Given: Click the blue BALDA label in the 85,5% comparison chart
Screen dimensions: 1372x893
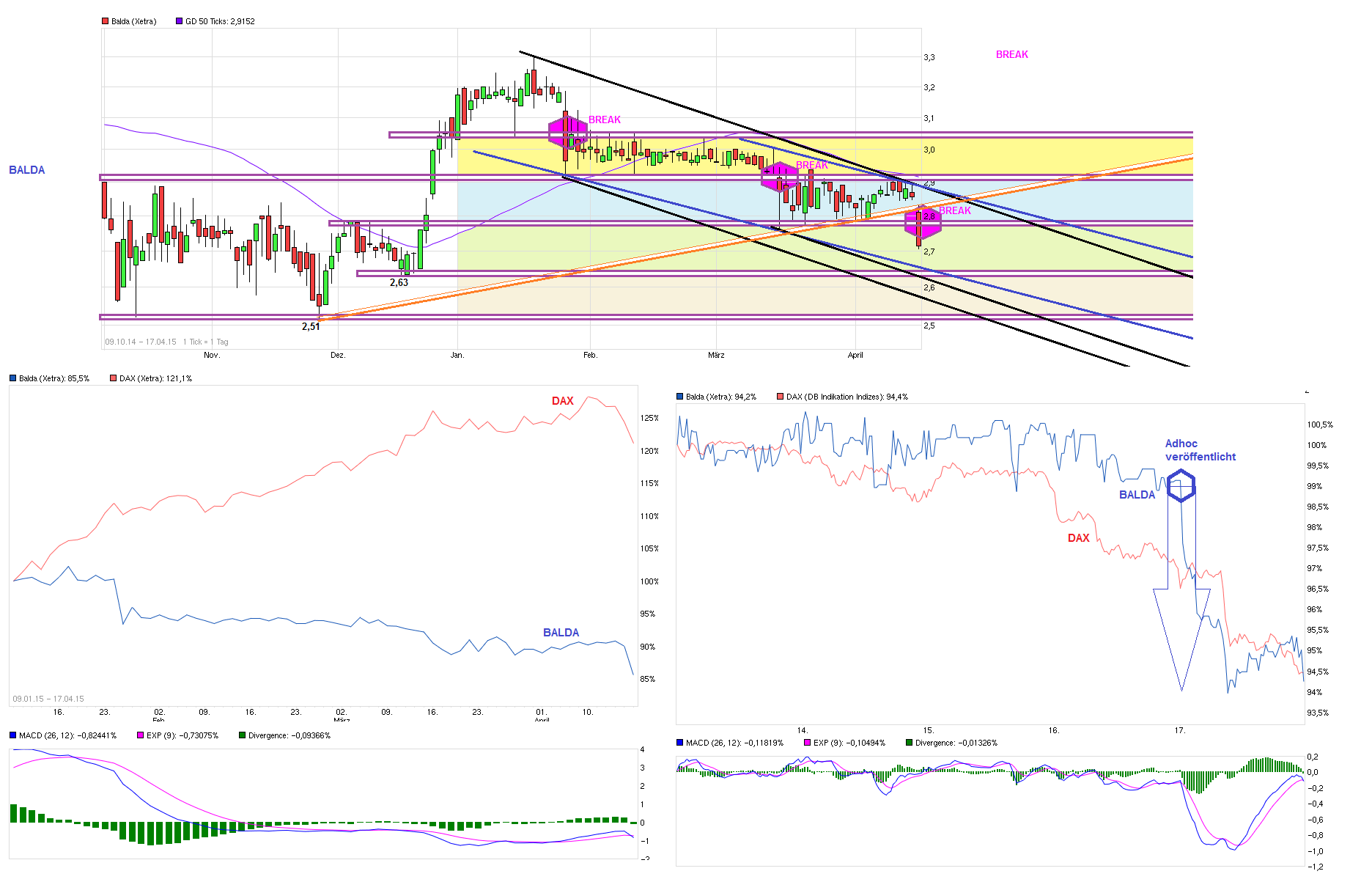Looking at the screenshot, I should pos(561,633).
